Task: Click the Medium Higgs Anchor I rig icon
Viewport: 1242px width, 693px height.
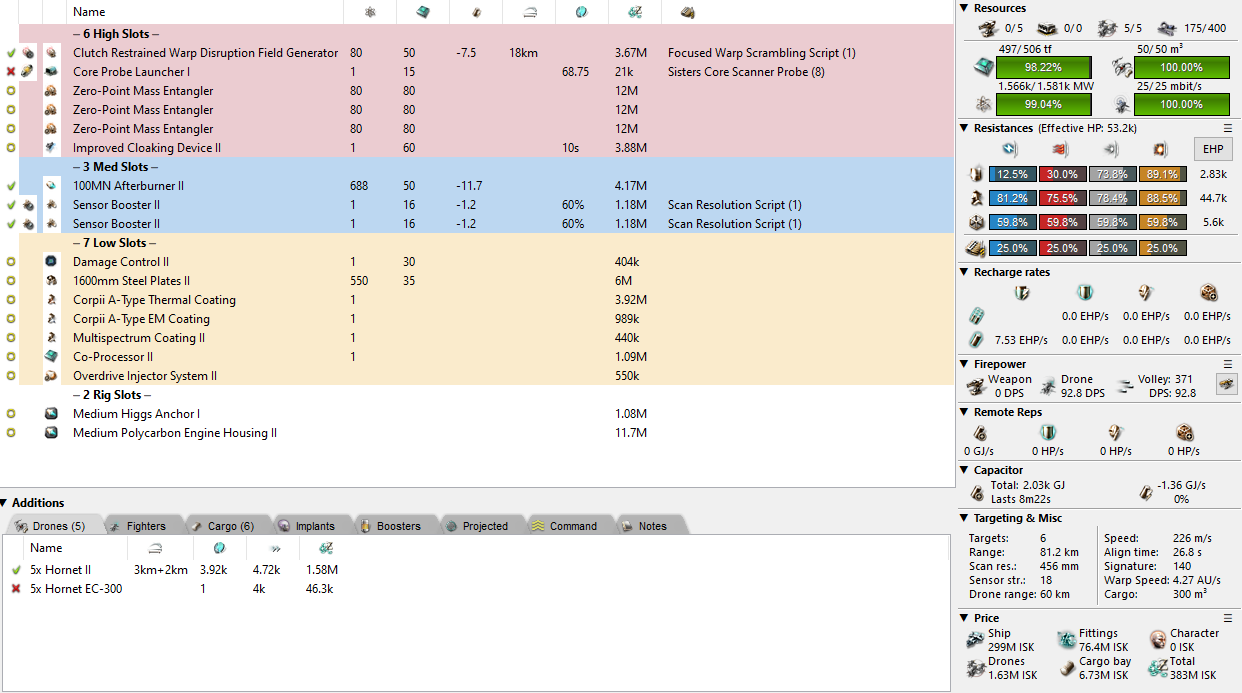Action: (51, 414)
